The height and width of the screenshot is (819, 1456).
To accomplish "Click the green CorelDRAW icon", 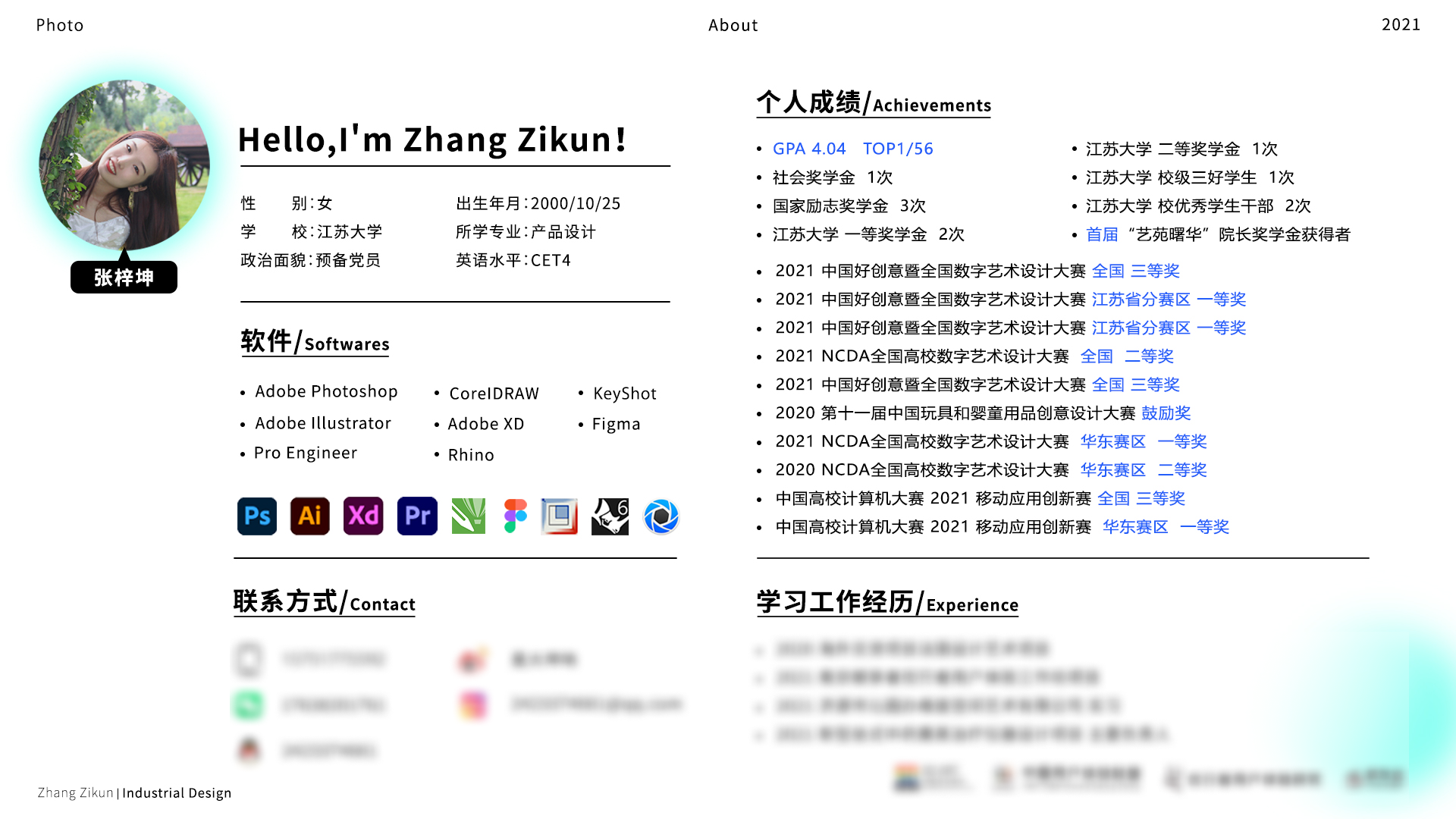I will click(x=468, y=516).
